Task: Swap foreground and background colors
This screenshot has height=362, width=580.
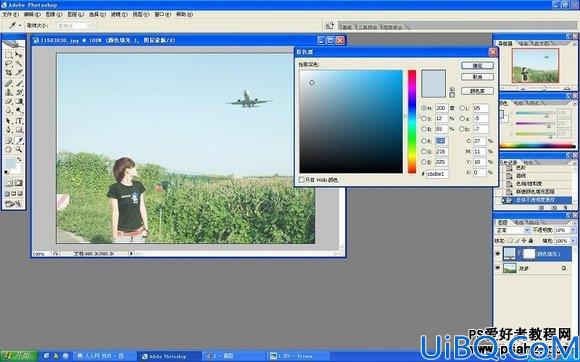Action: pyautogui.click(x=20, y=160)
